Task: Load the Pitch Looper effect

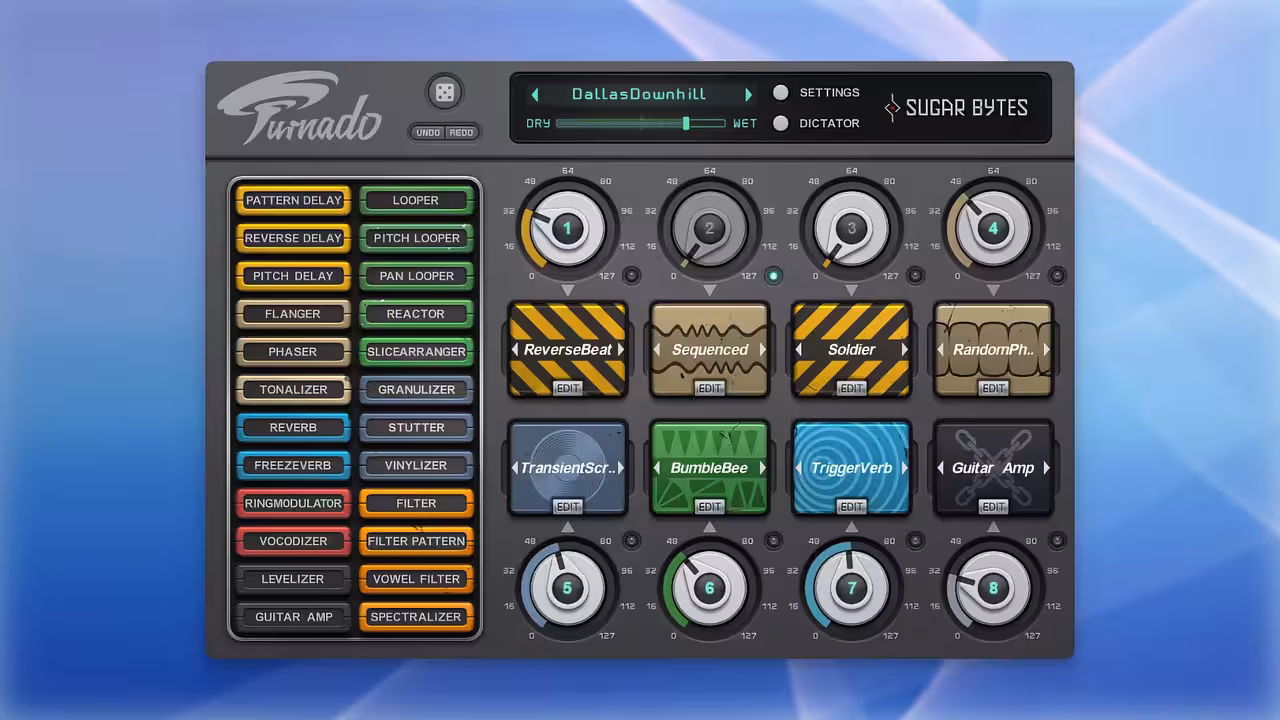Action: pyautogui.click(x=416, y=238)
